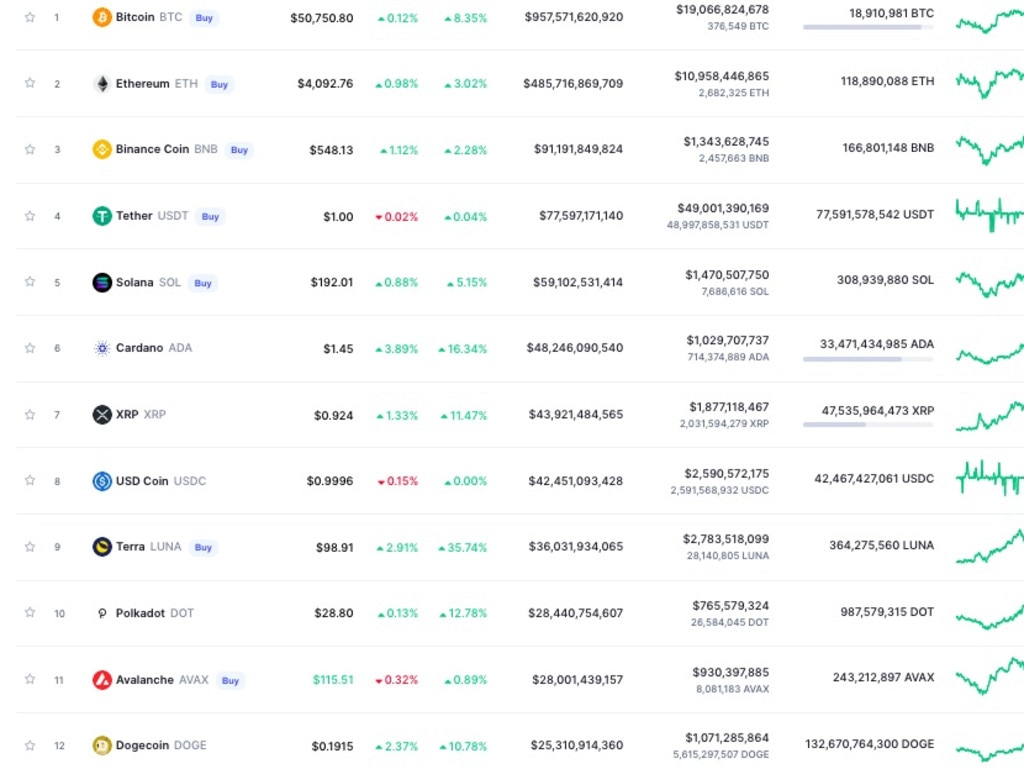1024x769 pixels.
Task: Mark Solana as favorite with star
Action: pyautogui.click(x=30, y=281)
